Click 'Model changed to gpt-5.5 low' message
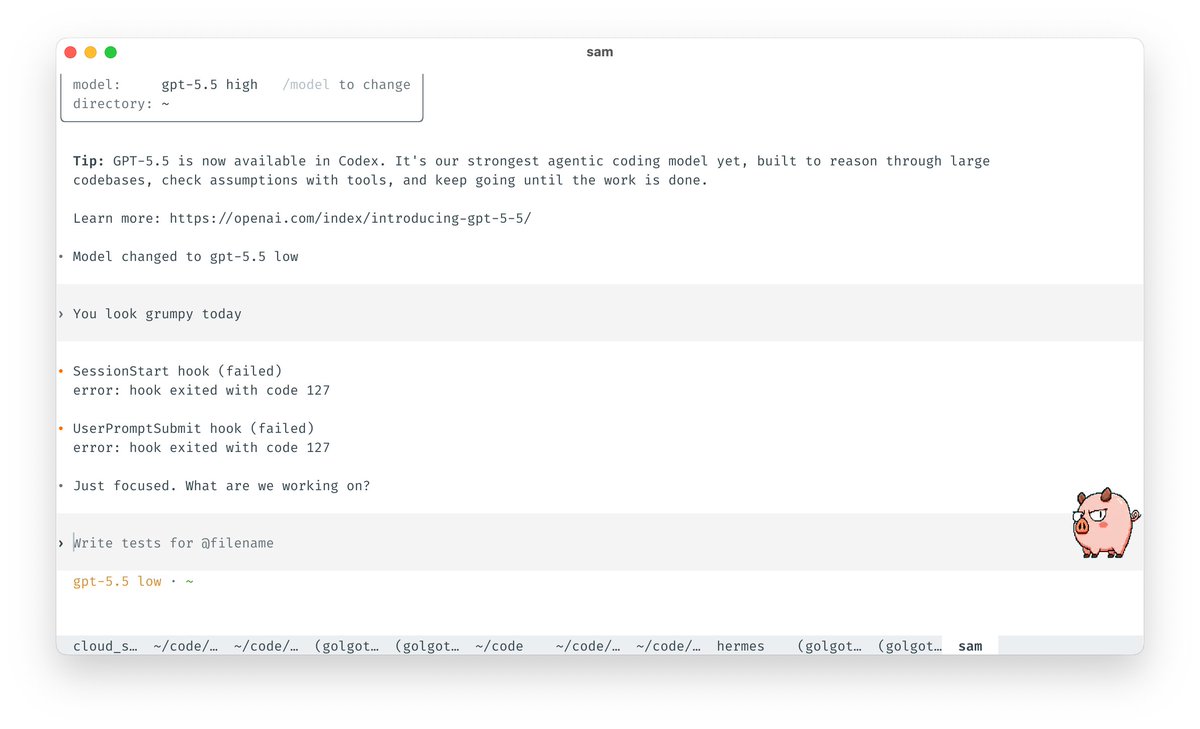 [x=185, y=257]
